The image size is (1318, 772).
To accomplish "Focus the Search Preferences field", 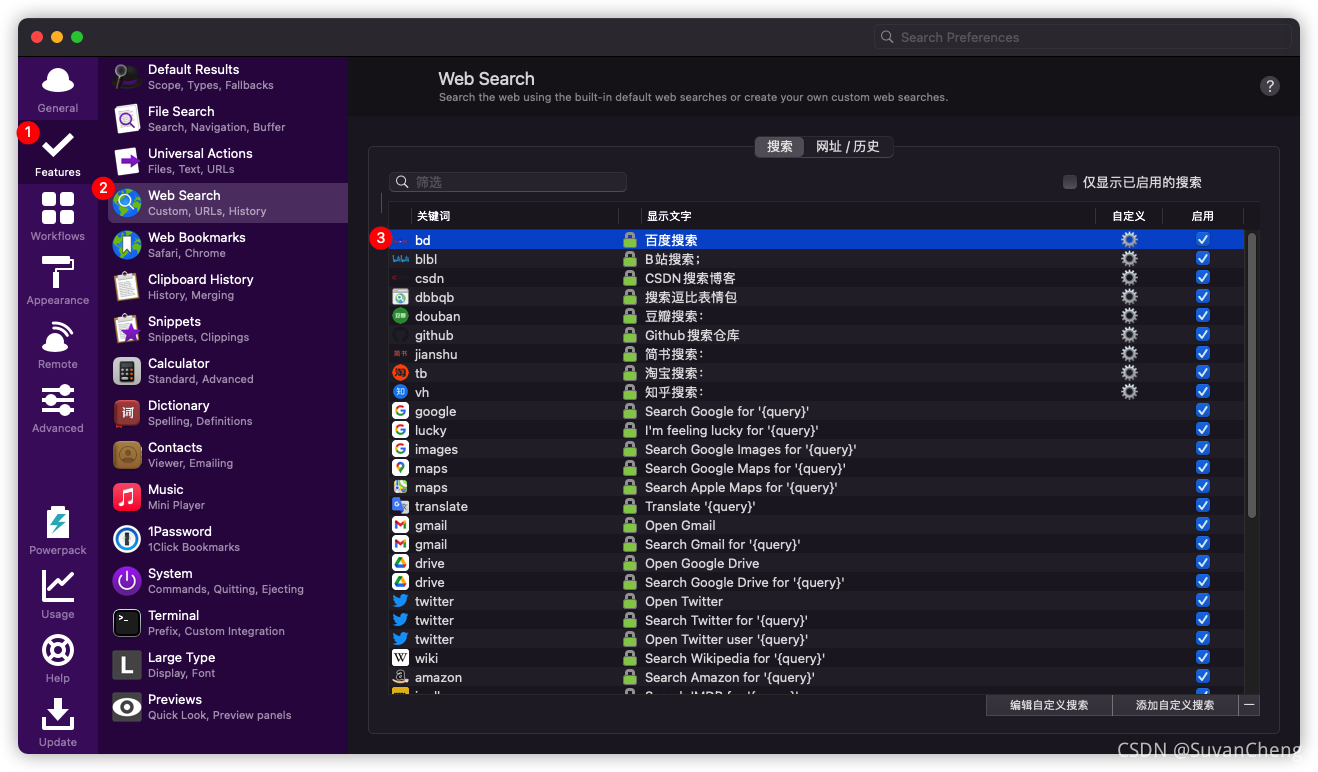I will pyautogui.click(x=1083, y=37).
